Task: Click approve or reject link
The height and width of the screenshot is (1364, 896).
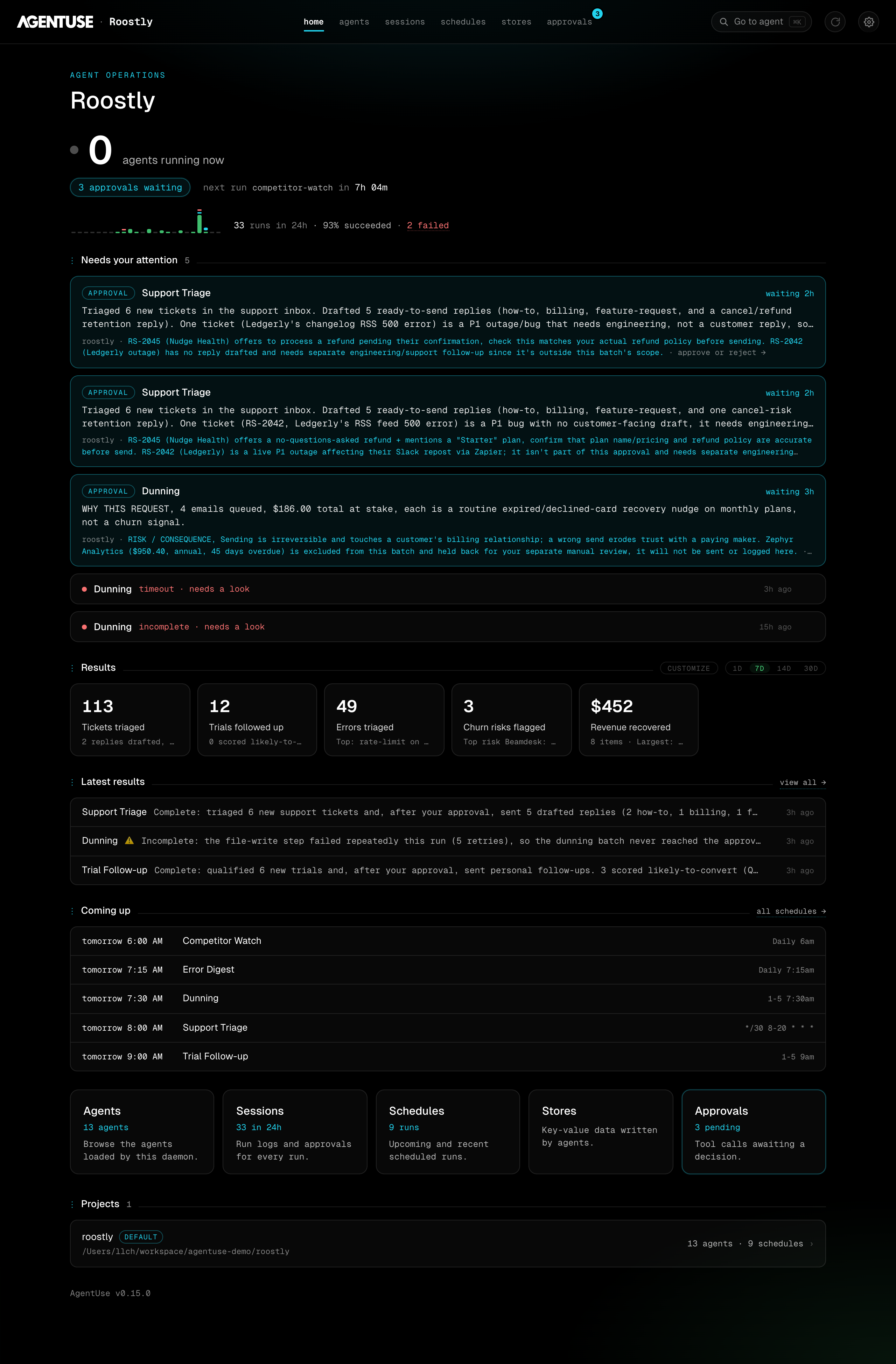Action: pos(721,353)
